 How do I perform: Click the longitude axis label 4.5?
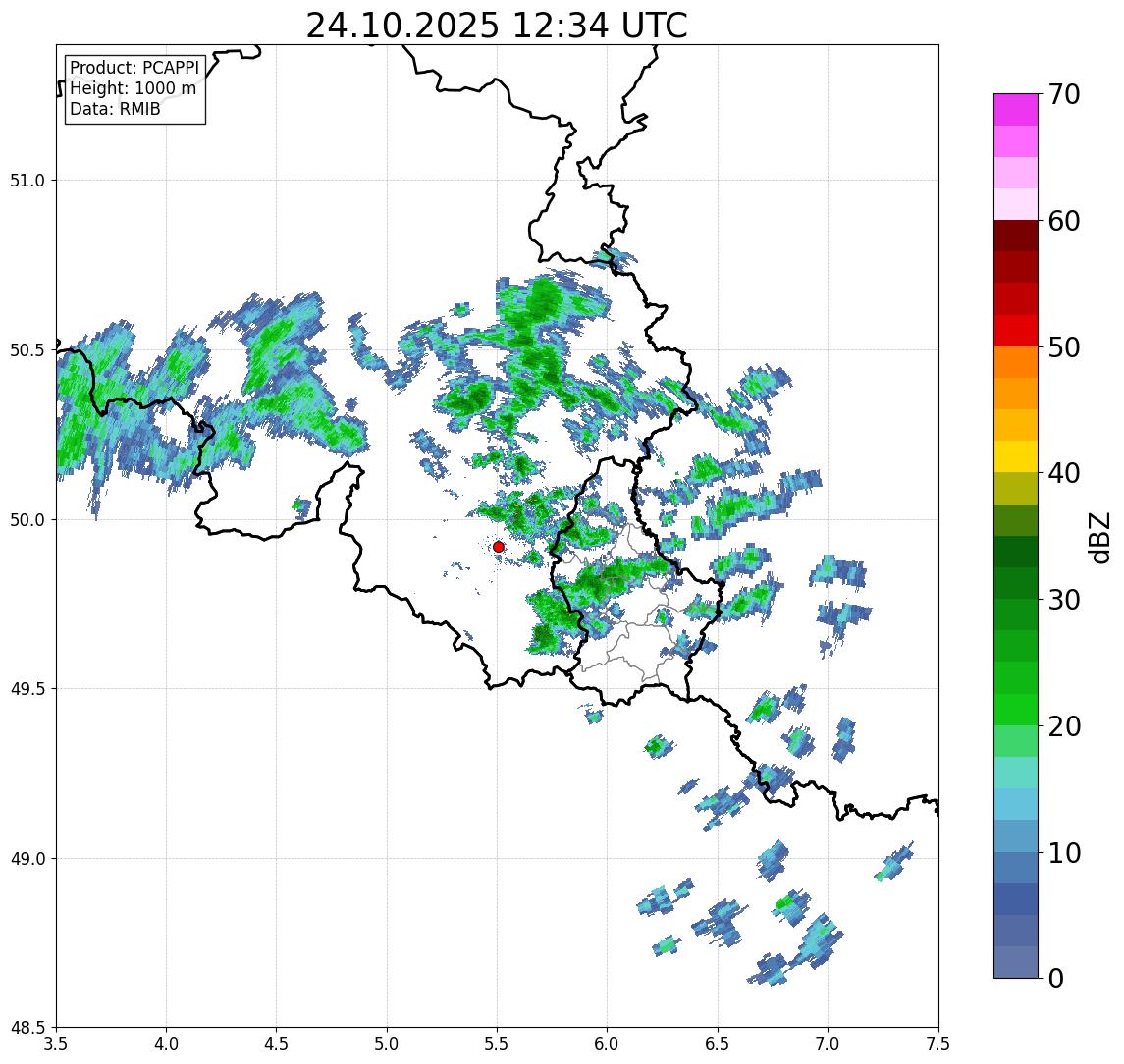(x=277, y=1044)
